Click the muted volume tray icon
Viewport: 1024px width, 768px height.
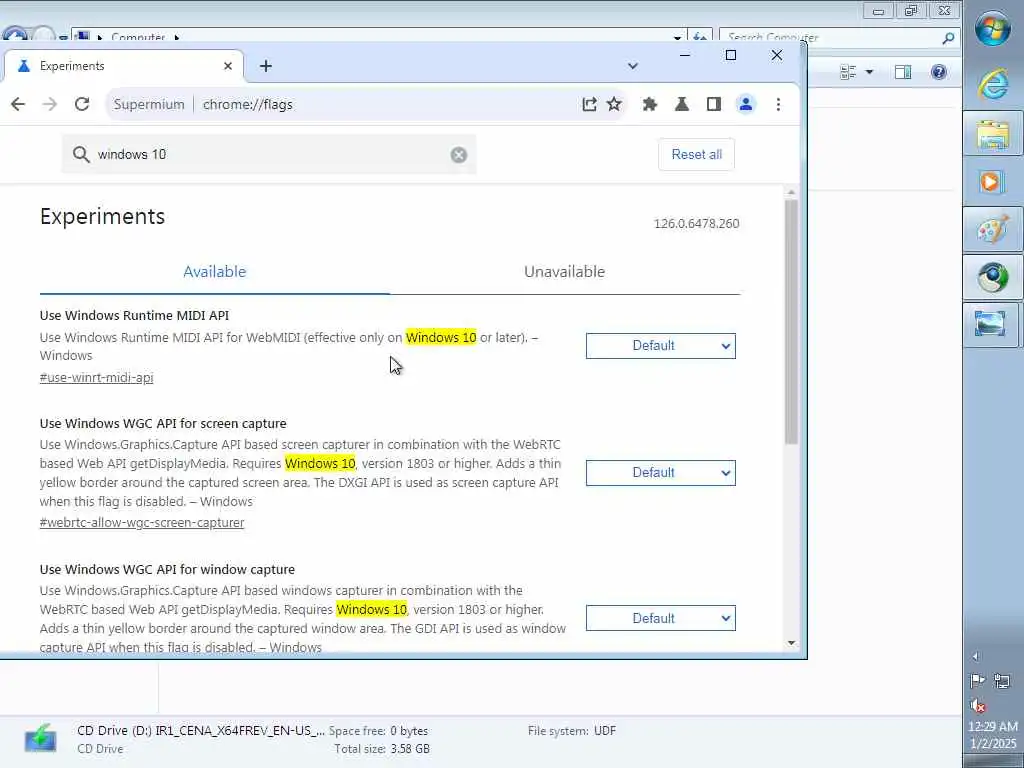(978, 705)
